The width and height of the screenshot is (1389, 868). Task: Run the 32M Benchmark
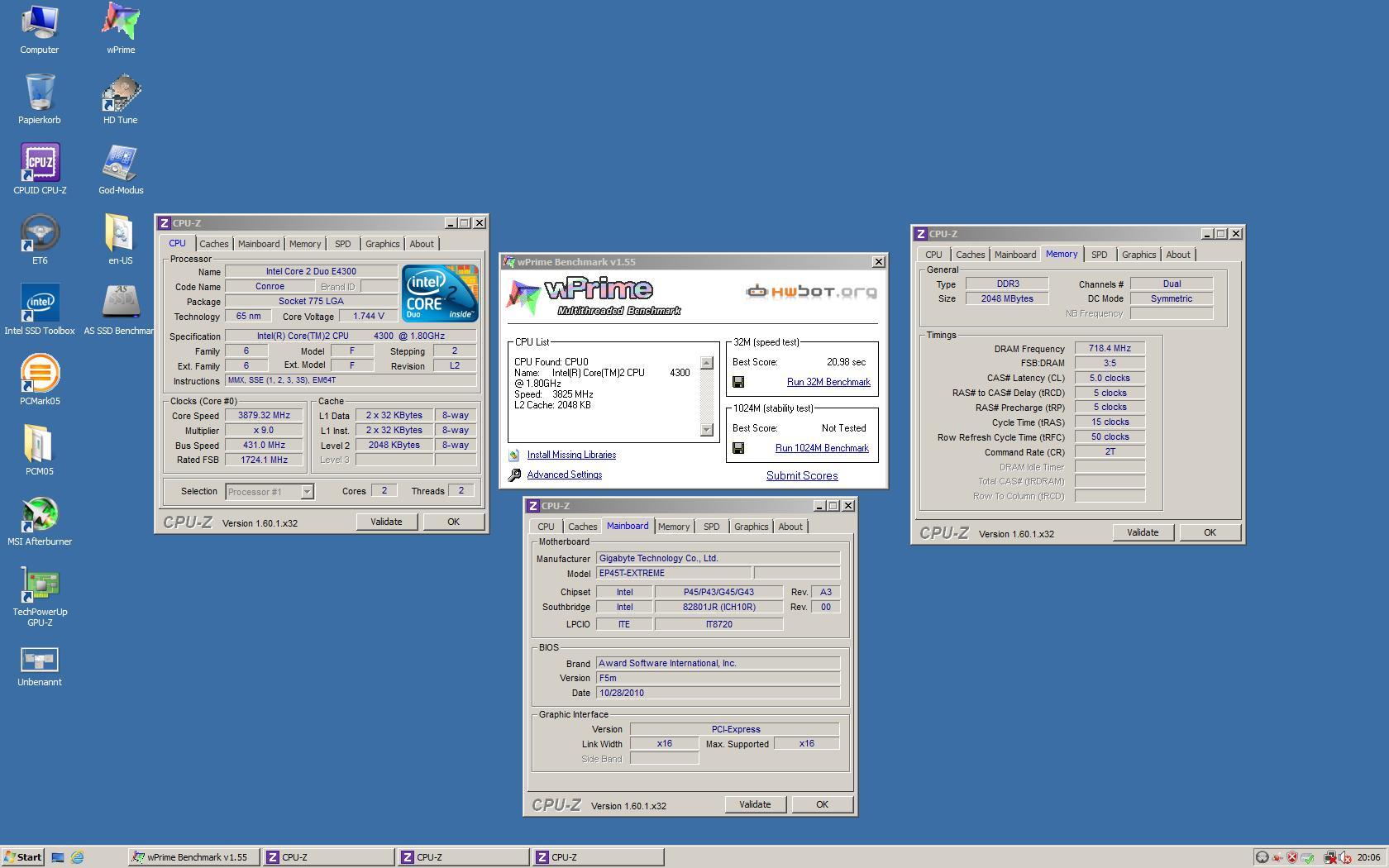point(828,382)
